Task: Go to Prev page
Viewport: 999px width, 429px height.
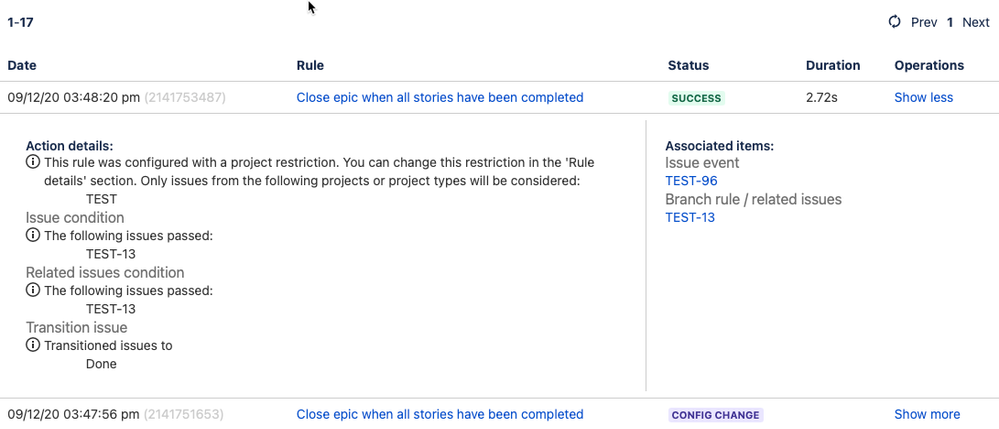Action: tap(924, 23)
